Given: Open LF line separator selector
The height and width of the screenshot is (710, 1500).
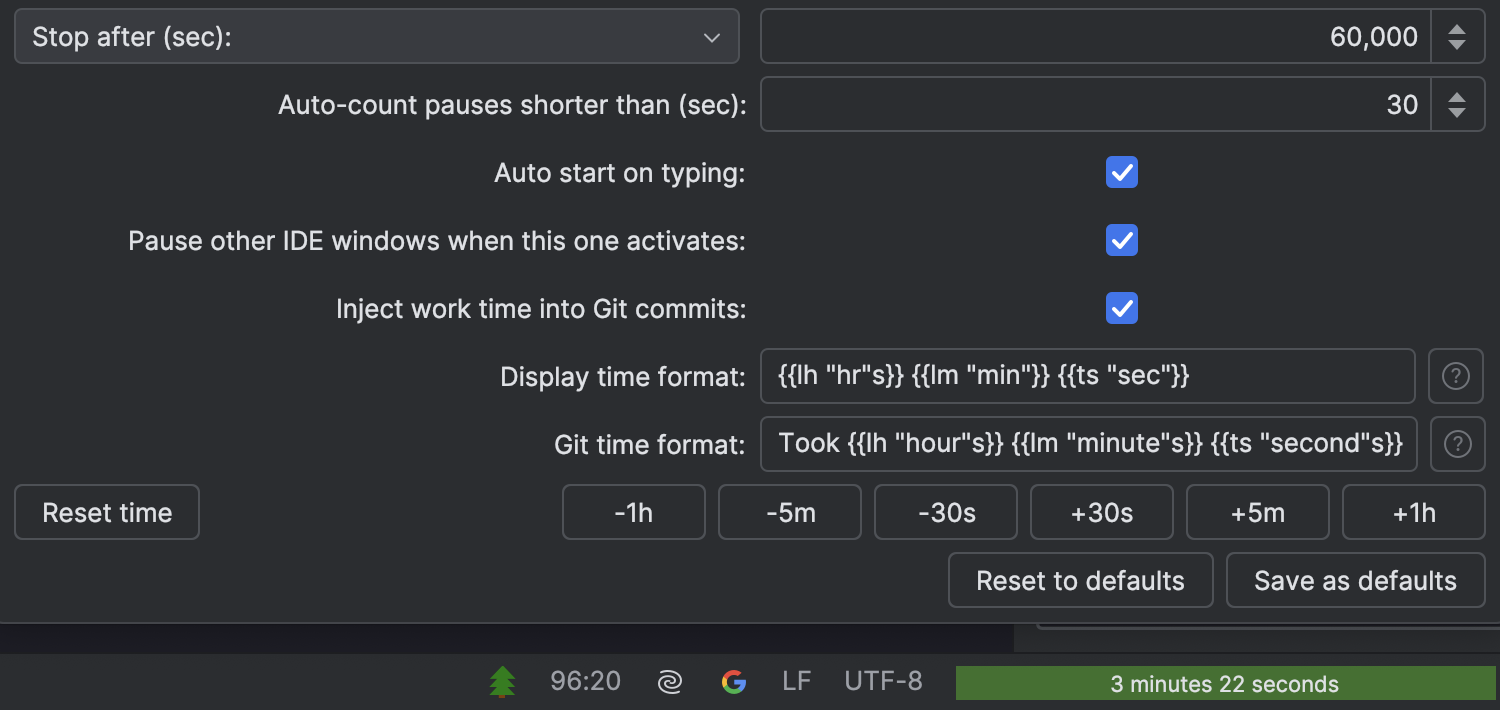Looking at the screenshot, I should [796, 682].
